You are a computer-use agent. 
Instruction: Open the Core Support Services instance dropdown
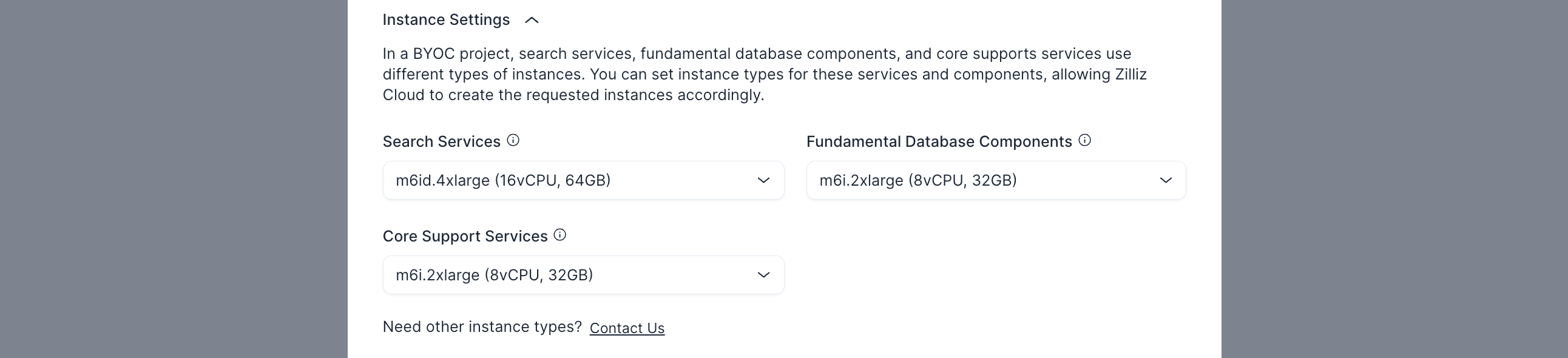583,275
